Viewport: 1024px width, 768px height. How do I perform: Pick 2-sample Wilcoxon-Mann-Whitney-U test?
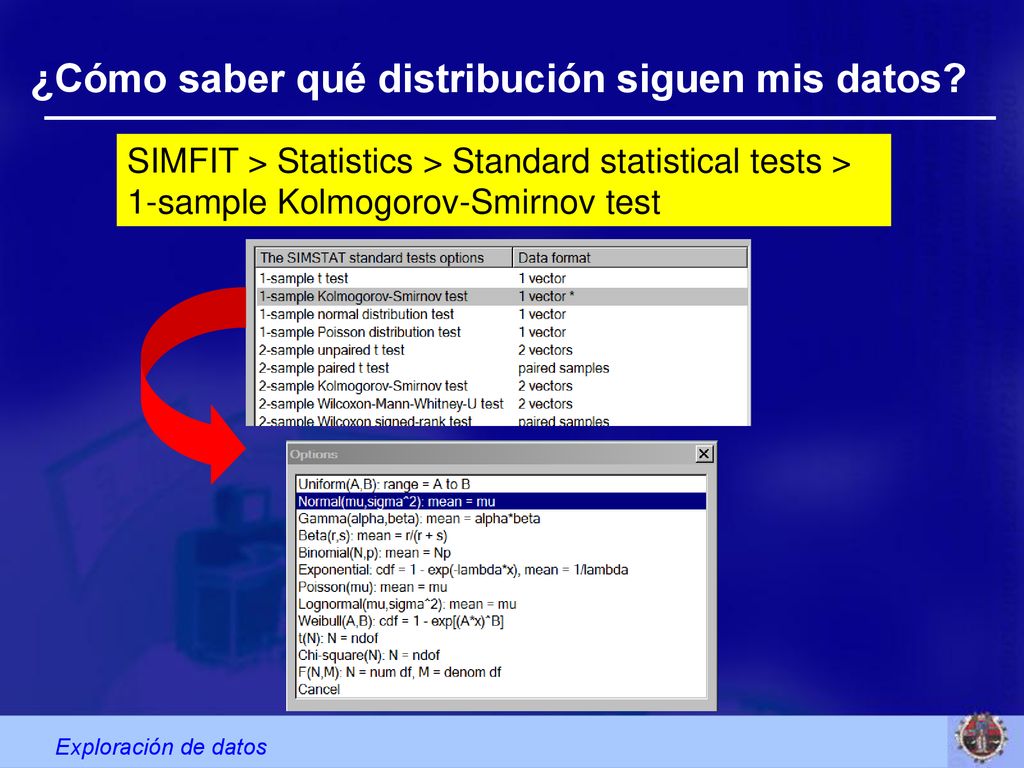[501, 404]
